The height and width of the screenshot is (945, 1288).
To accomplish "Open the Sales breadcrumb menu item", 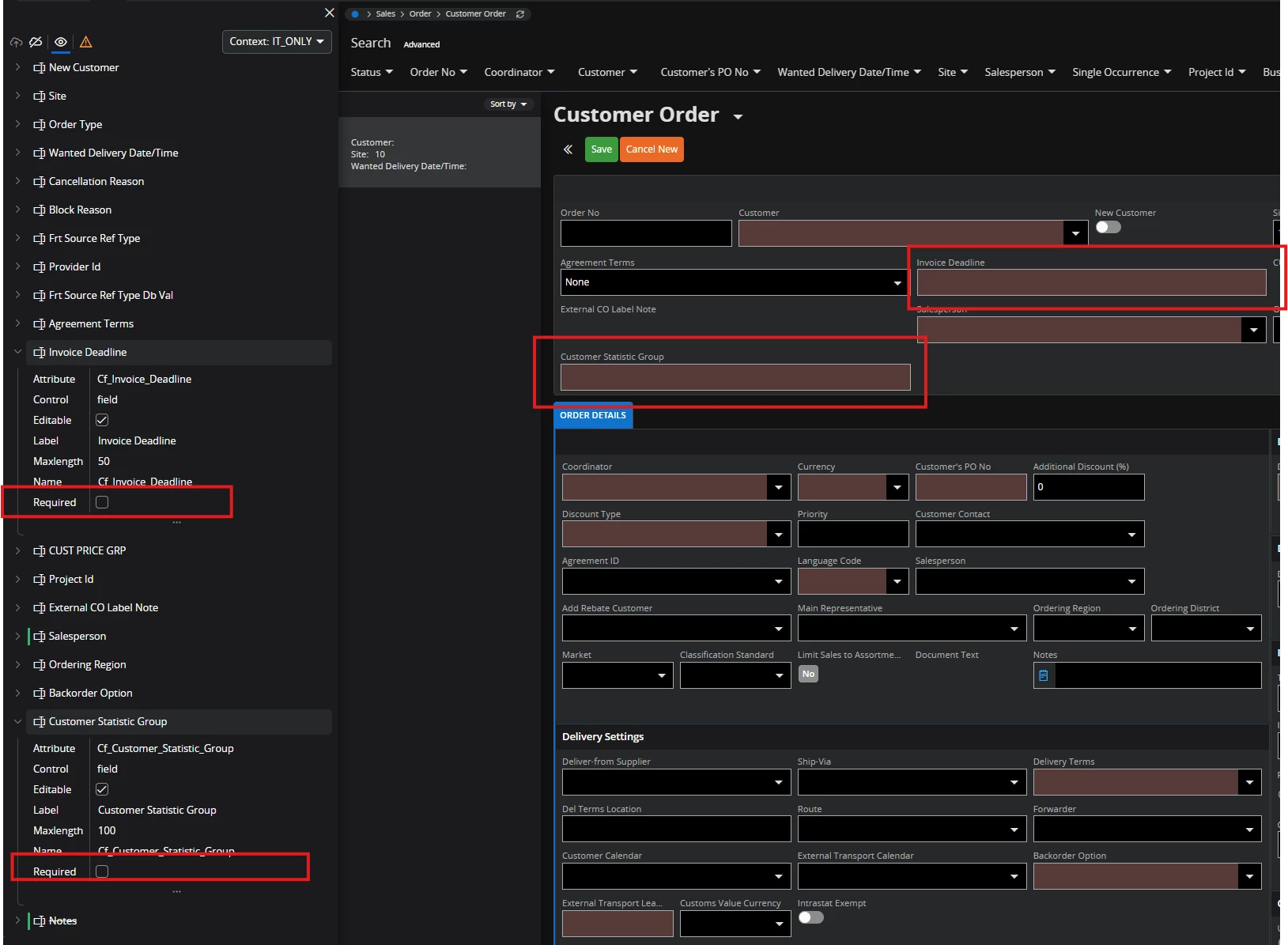I will 386,13.
